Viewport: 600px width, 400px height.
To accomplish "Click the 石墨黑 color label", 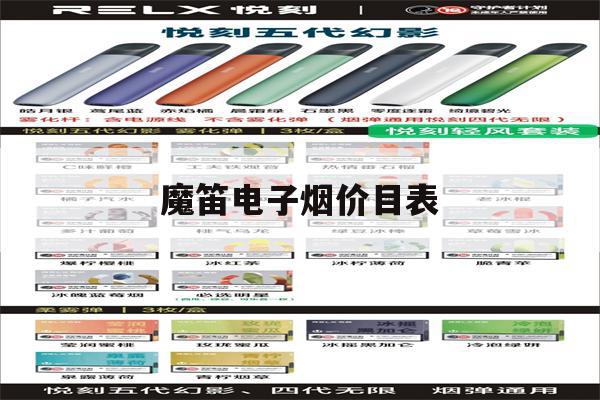I will coord(326,111).
